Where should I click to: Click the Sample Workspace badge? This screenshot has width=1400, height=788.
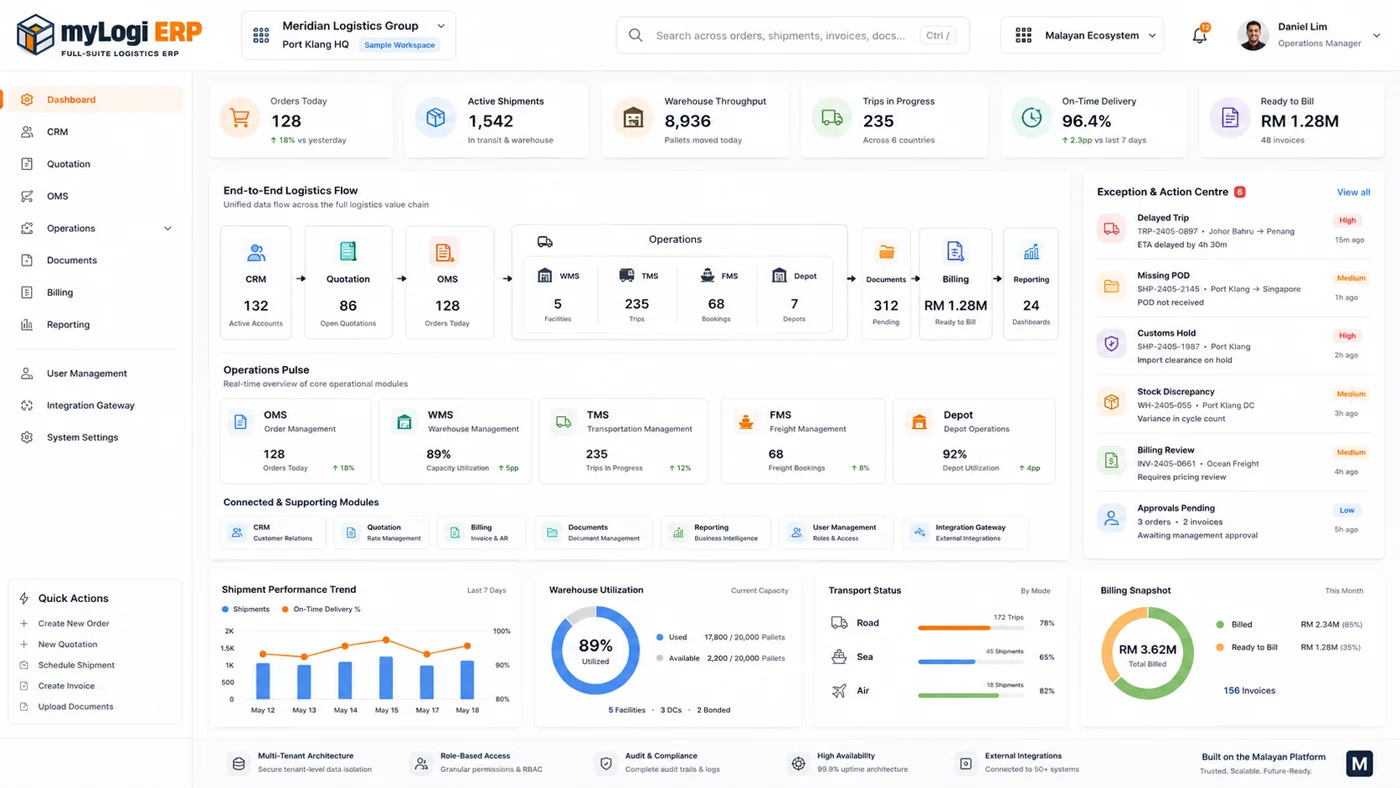pyautogui.click(x=399, y=45)
